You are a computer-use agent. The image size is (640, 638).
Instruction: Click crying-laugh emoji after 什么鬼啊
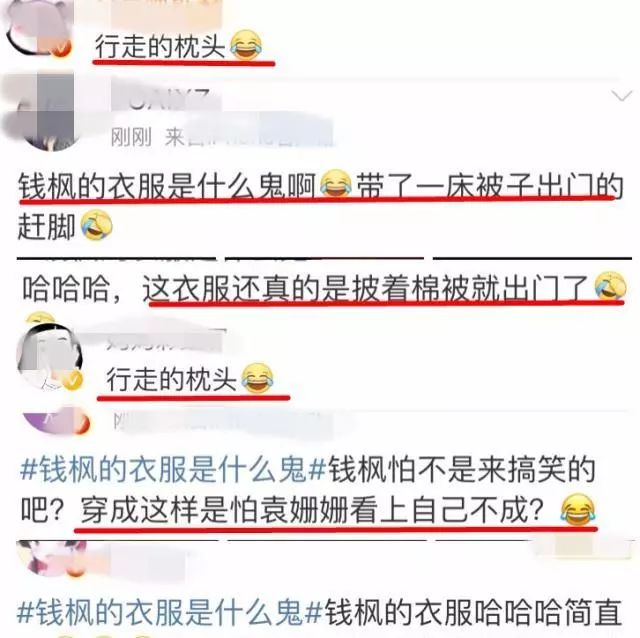pos(336,185)
